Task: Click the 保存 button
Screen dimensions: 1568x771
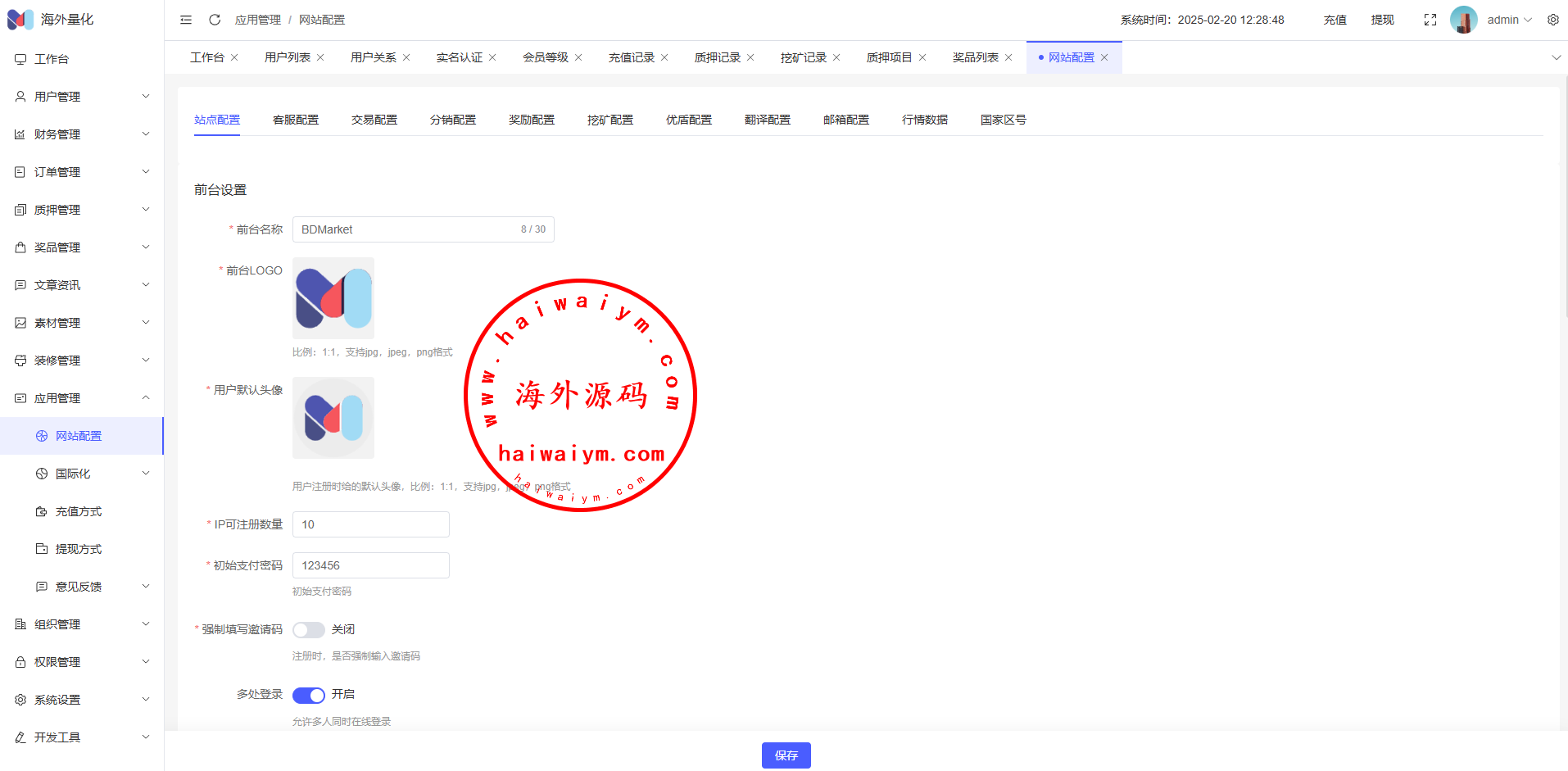Action: coord(786,755)
